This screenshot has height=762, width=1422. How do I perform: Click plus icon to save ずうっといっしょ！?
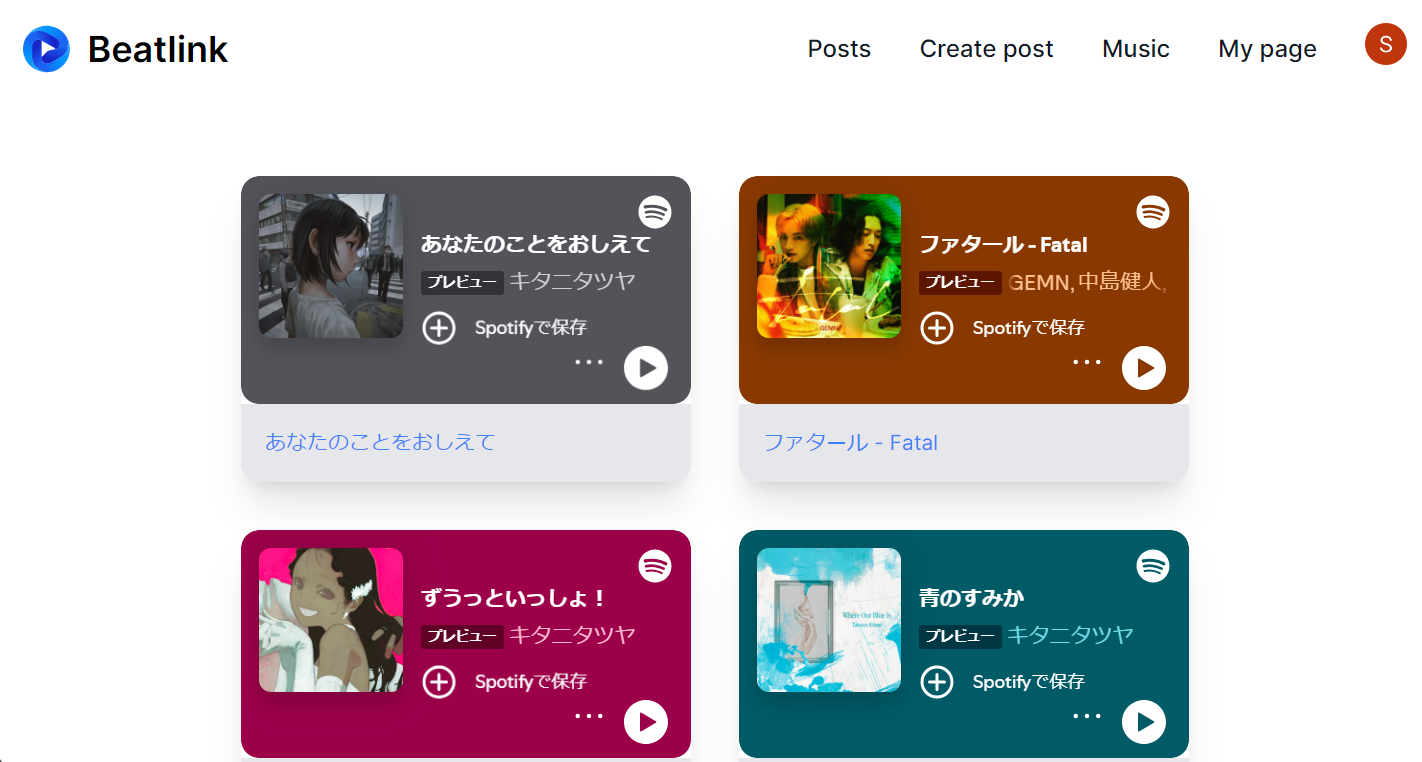point(439,681)
